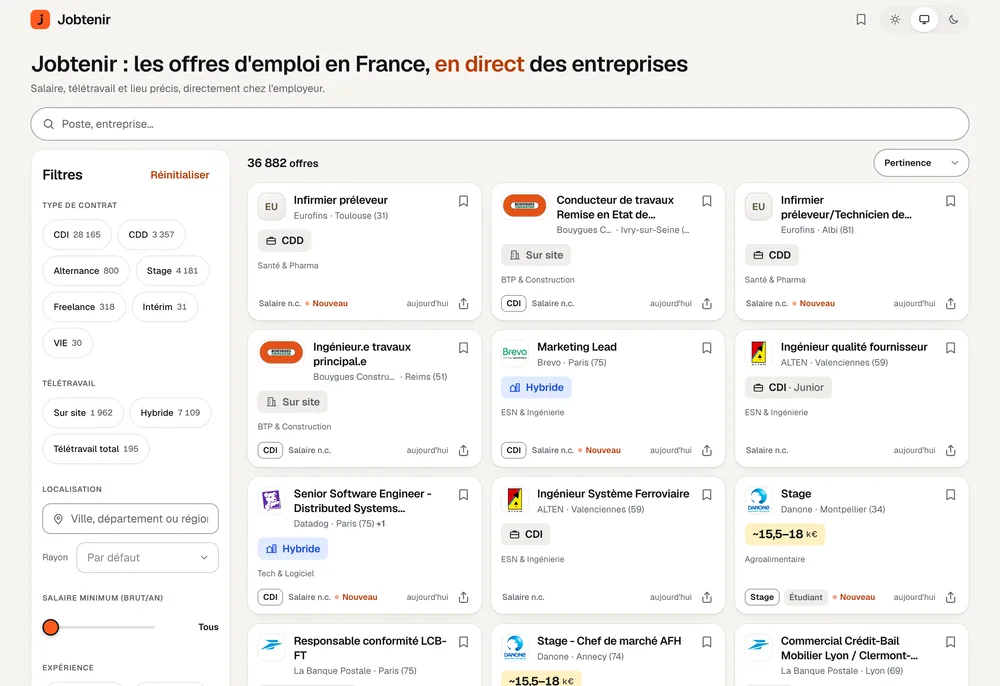Bookmark the Conducteur de travaux offer
The width and height of the screenshot is (1000, 686).
(x=707, y=201)
